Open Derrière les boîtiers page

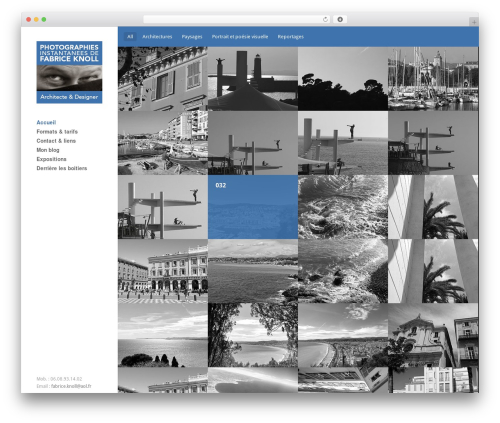click(62, 168)
